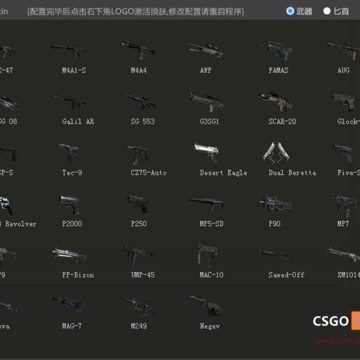Select the AK-47 rifle icon
Screen dimensions: 360x360
point(8,51)
